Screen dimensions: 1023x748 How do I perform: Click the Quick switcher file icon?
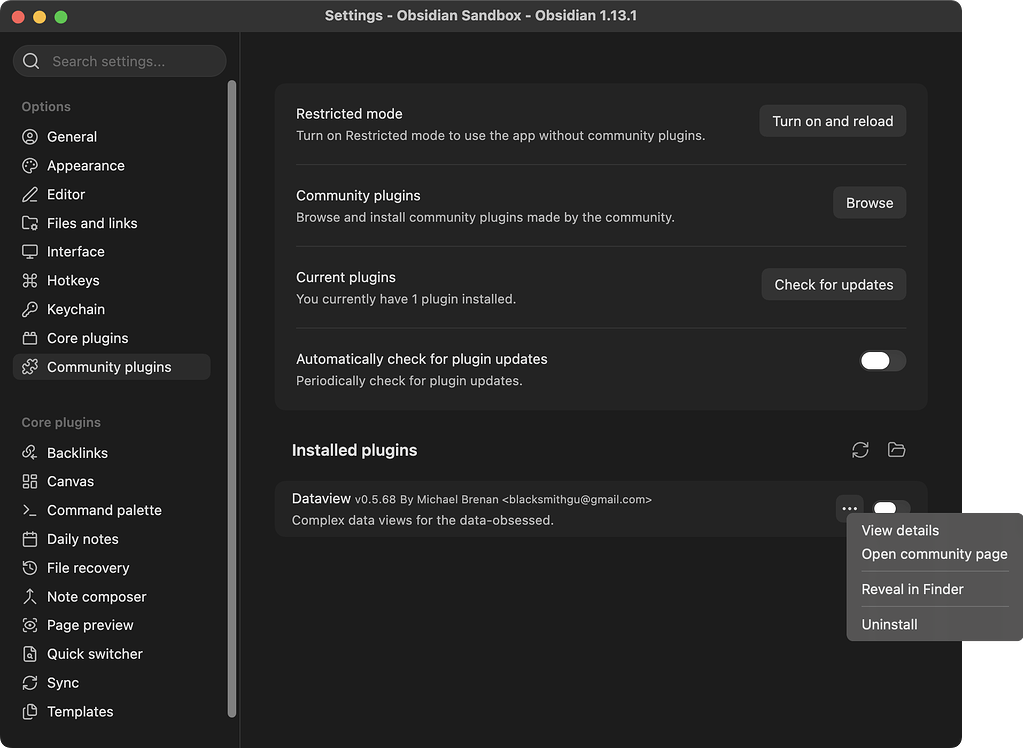point(30,654)
